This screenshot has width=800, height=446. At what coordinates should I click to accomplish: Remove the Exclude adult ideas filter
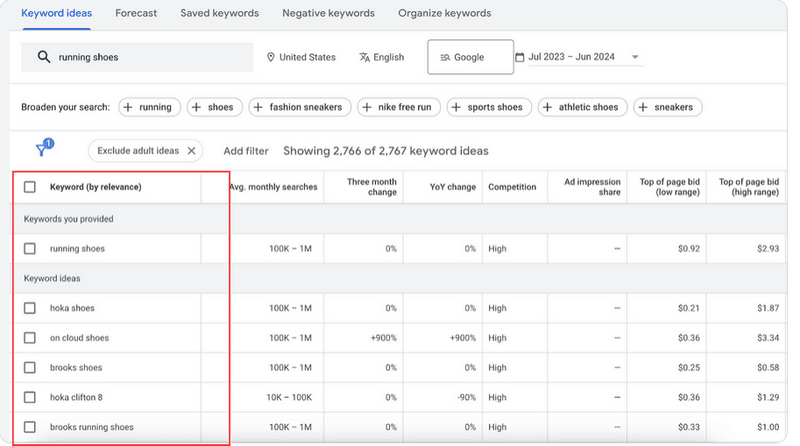click(191, 151)
